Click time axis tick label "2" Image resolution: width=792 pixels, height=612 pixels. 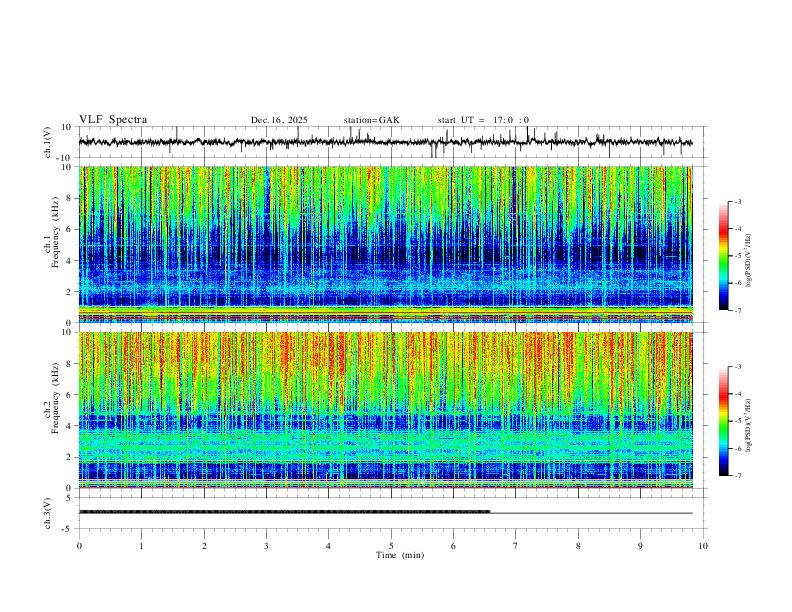tap(204, 546)
